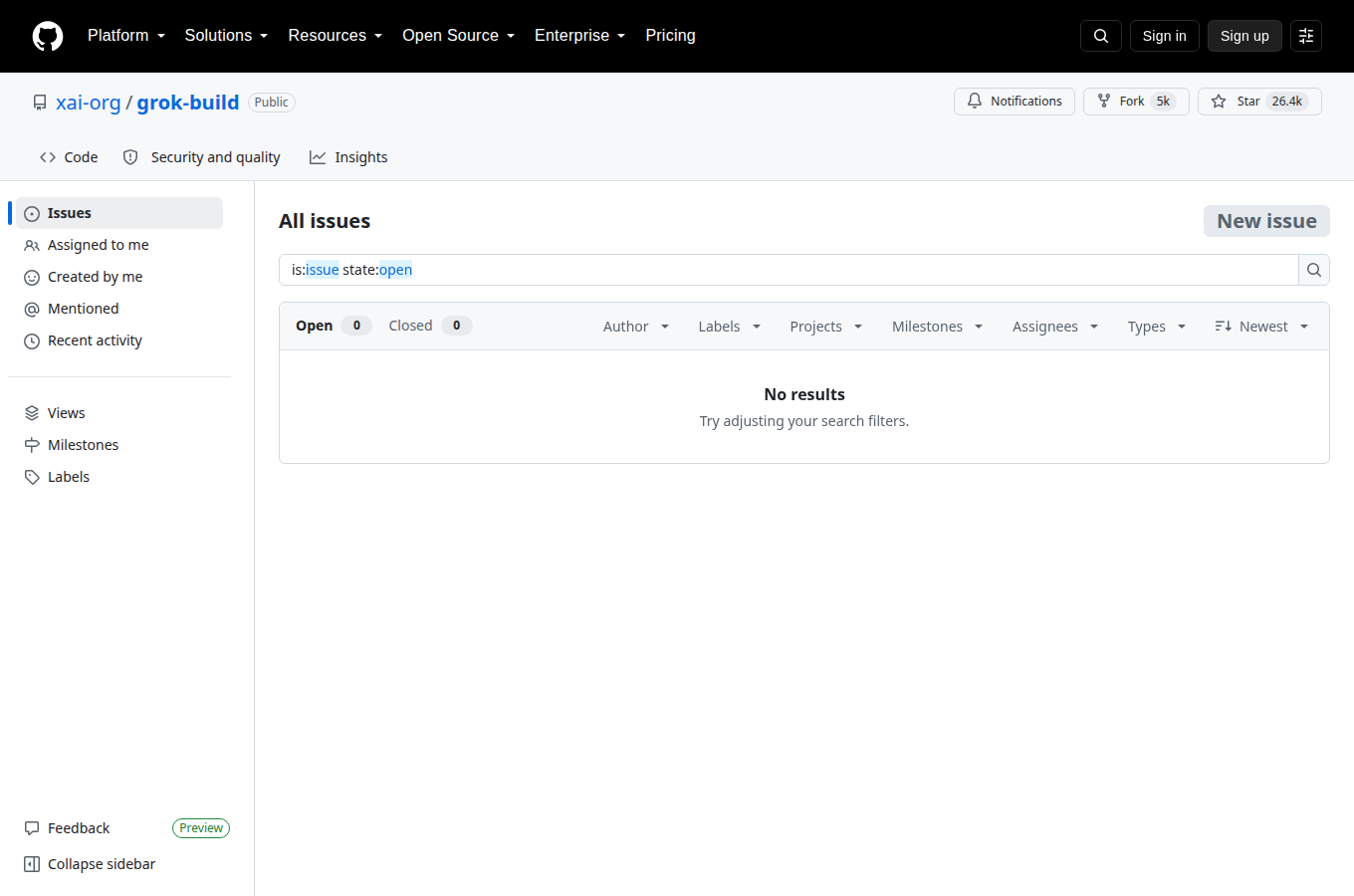The width and height of the screenshot is (1354, 896).
Task: Fork the grok-build repository
Action: click(x=1136, y=102)
